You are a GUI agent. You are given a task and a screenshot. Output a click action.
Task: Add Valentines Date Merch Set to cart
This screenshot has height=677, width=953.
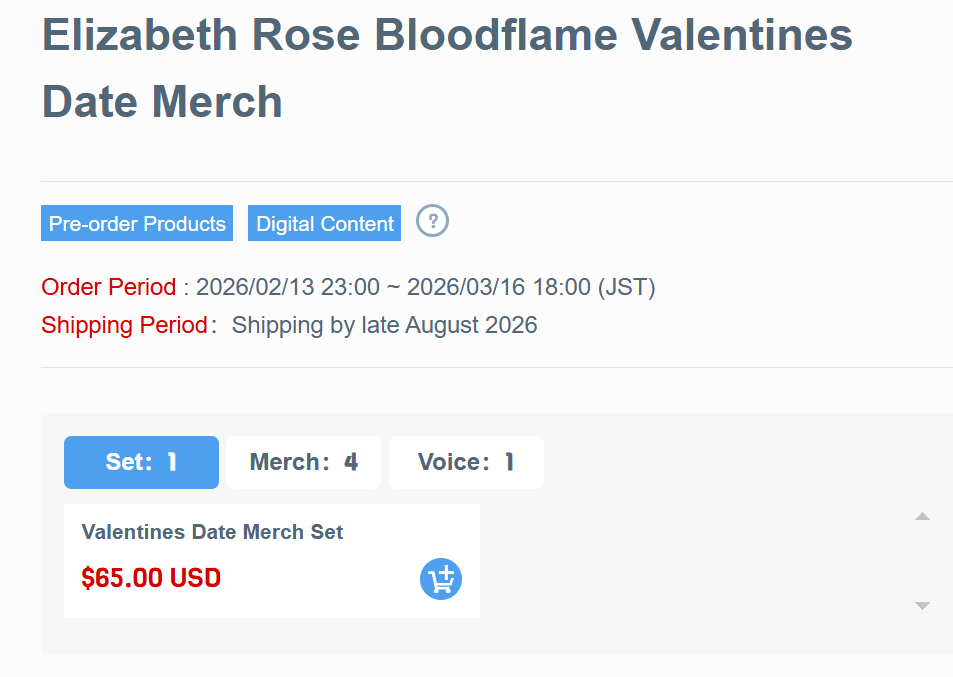coord(441,579)
